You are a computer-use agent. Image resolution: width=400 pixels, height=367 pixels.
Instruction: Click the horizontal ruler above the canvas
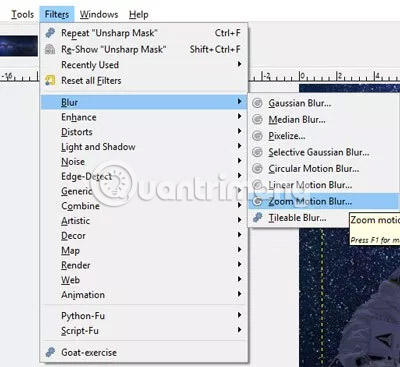click(x=324, y=77)
